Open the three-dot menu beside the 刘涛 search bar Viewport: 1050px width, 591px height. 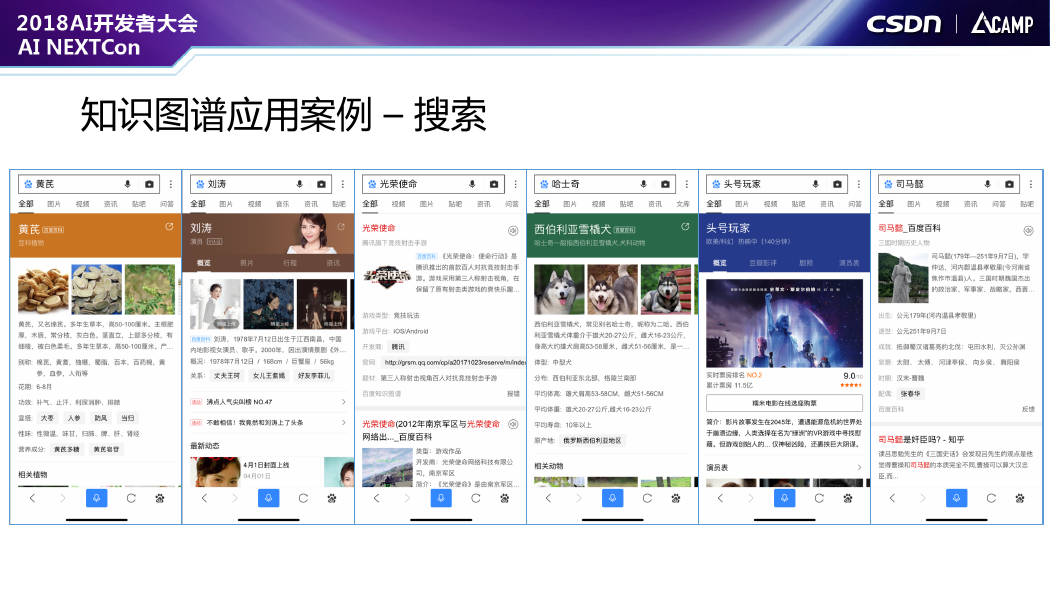click(343, 184)
